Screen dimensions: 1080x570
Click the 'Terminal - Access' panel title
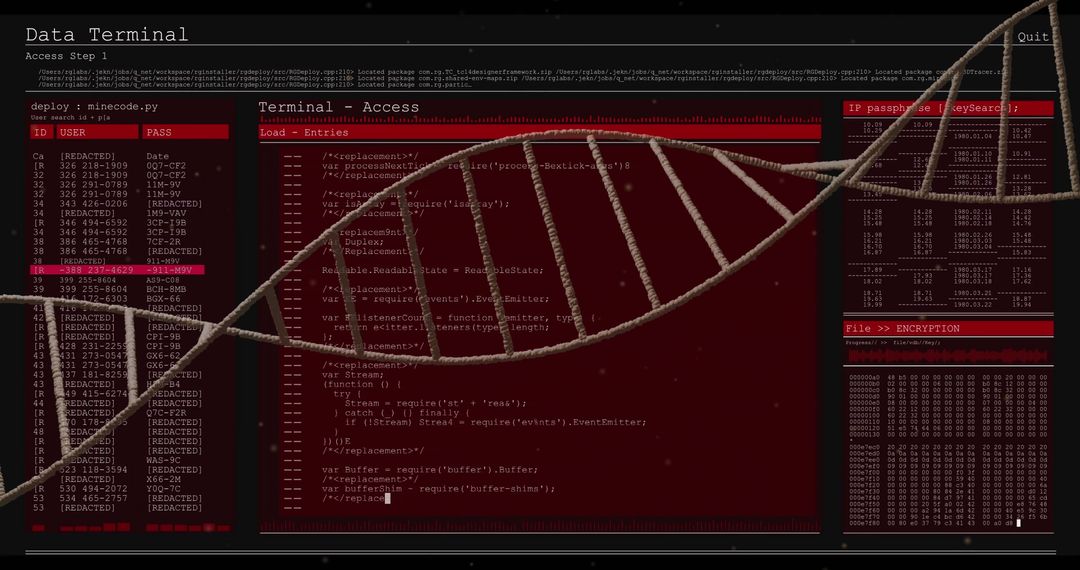pos(338,107)
